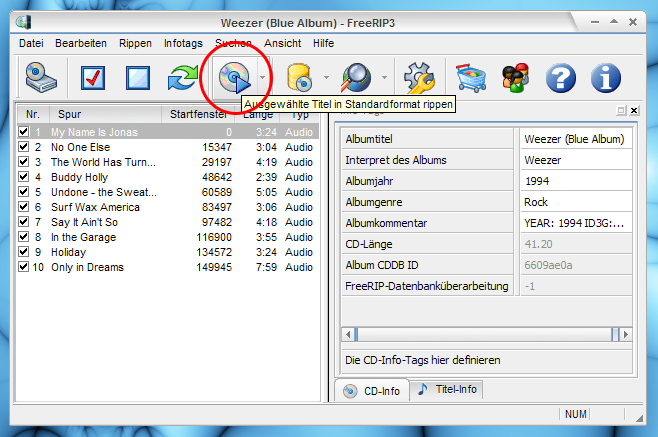Click track length 7:59

266,267
